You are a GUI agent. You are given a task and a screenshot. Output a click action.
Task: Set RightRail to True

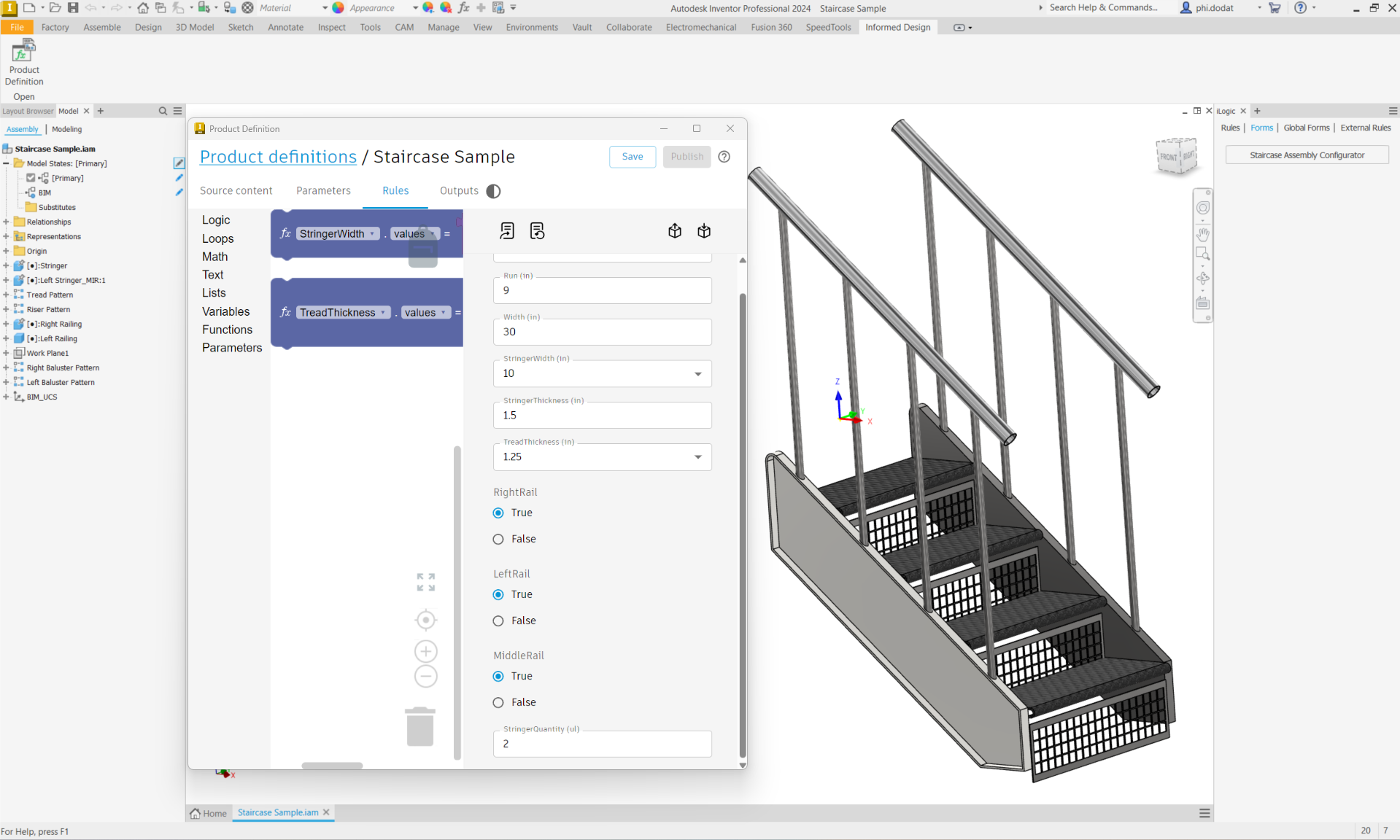(498, 513)
